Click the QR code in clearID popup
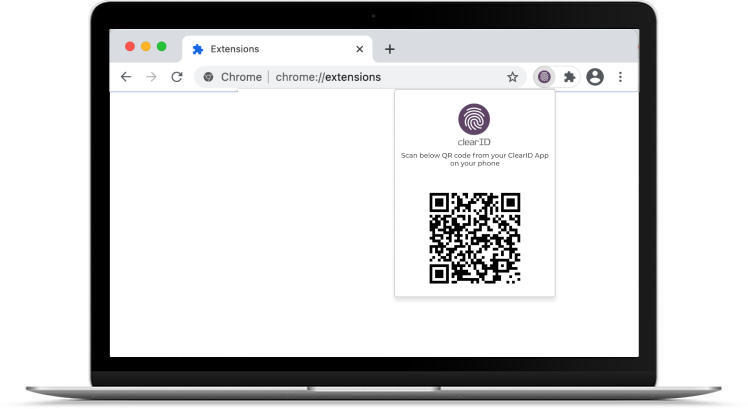The image size is (748, 409). click(474, 238)
